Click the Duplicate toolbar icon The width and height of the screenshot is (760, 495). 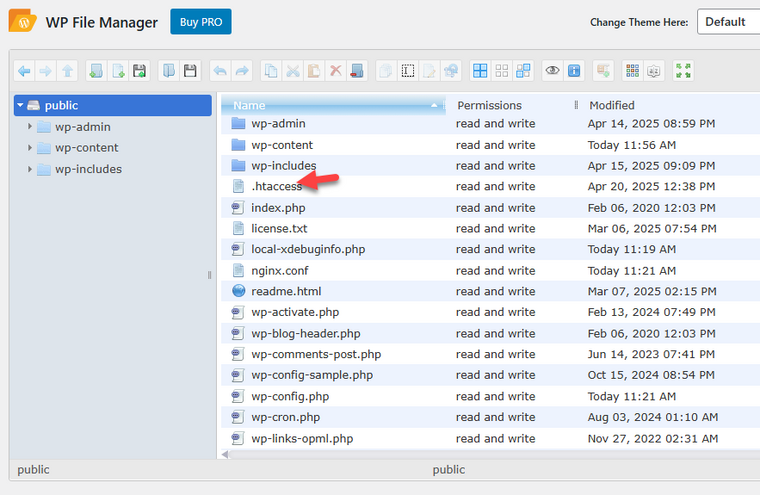386,71
